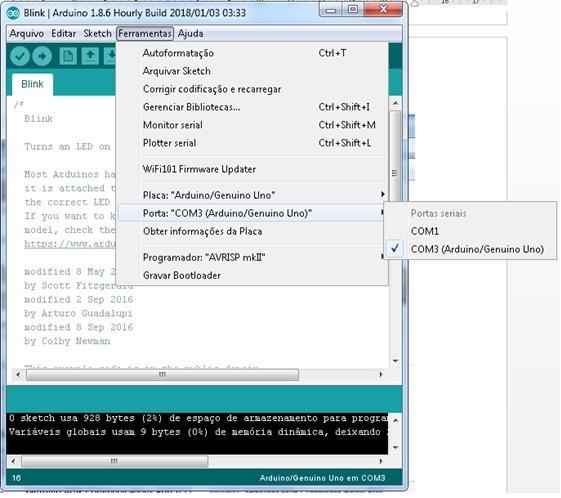Click the console horizontal scrollbar thumb
This screenshot has height=498, width=561.
(x=114, y=461)
